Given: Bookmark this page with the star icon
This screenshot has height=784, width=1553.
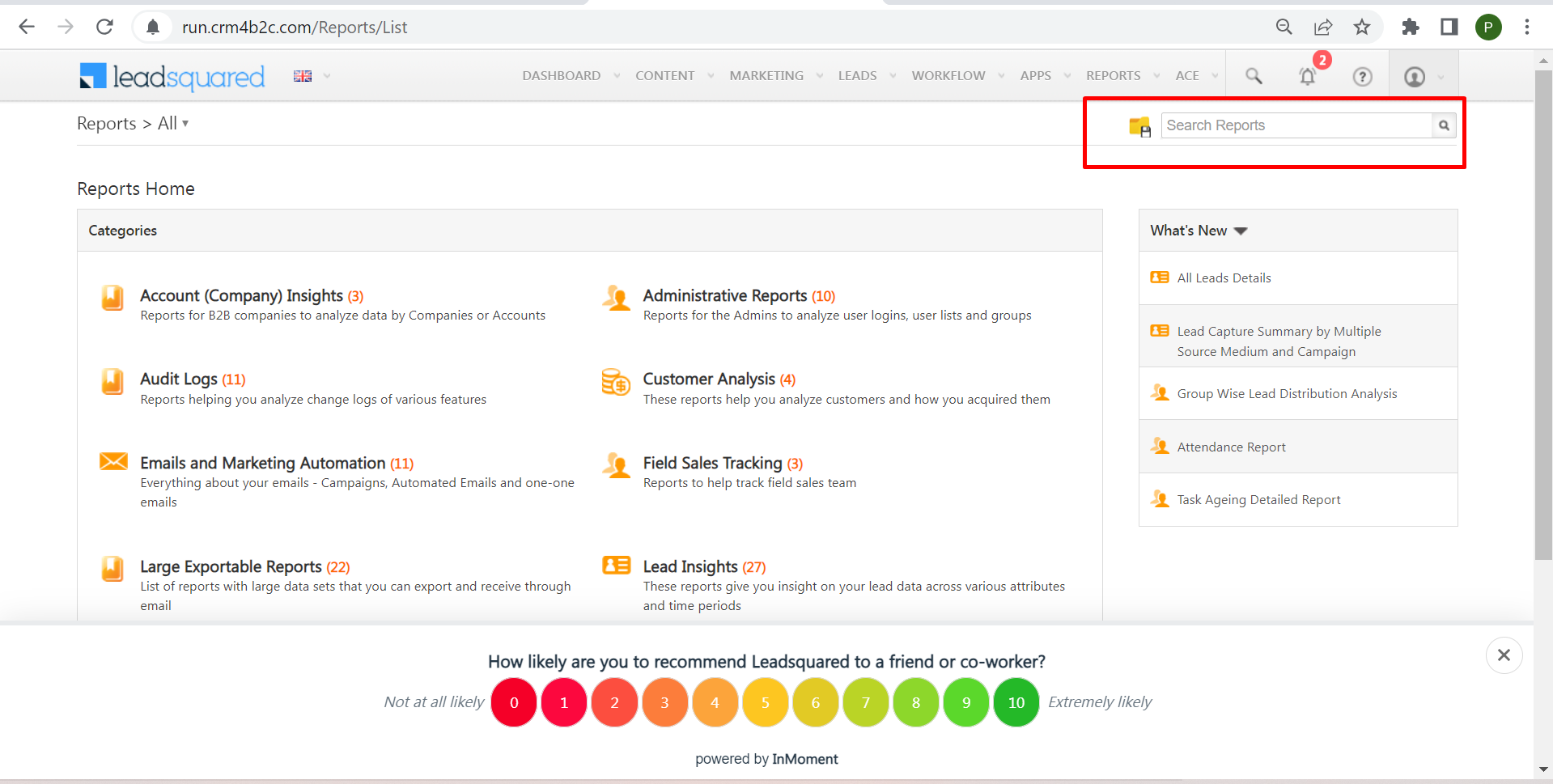Looking at the screenshot, I should click(x=1362, y=27).
